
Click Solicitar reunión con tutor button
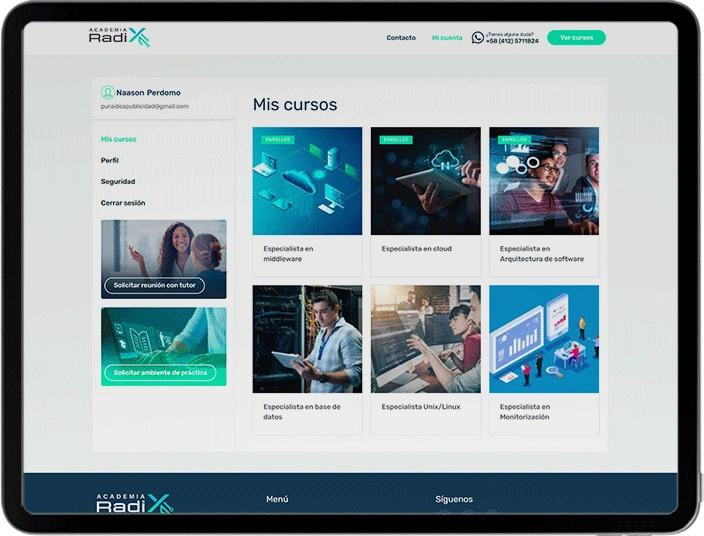[x=154, y=286]
